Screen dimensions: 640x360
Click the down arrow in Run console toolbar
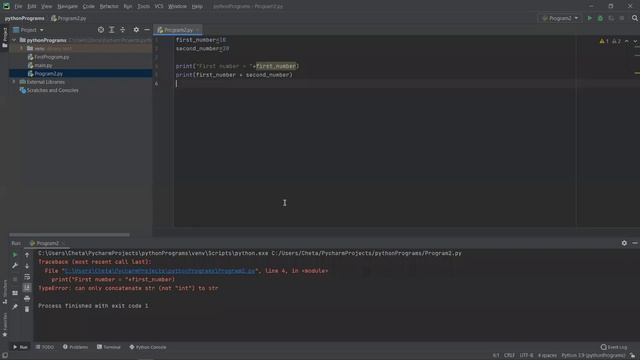[x=27, y=266]
